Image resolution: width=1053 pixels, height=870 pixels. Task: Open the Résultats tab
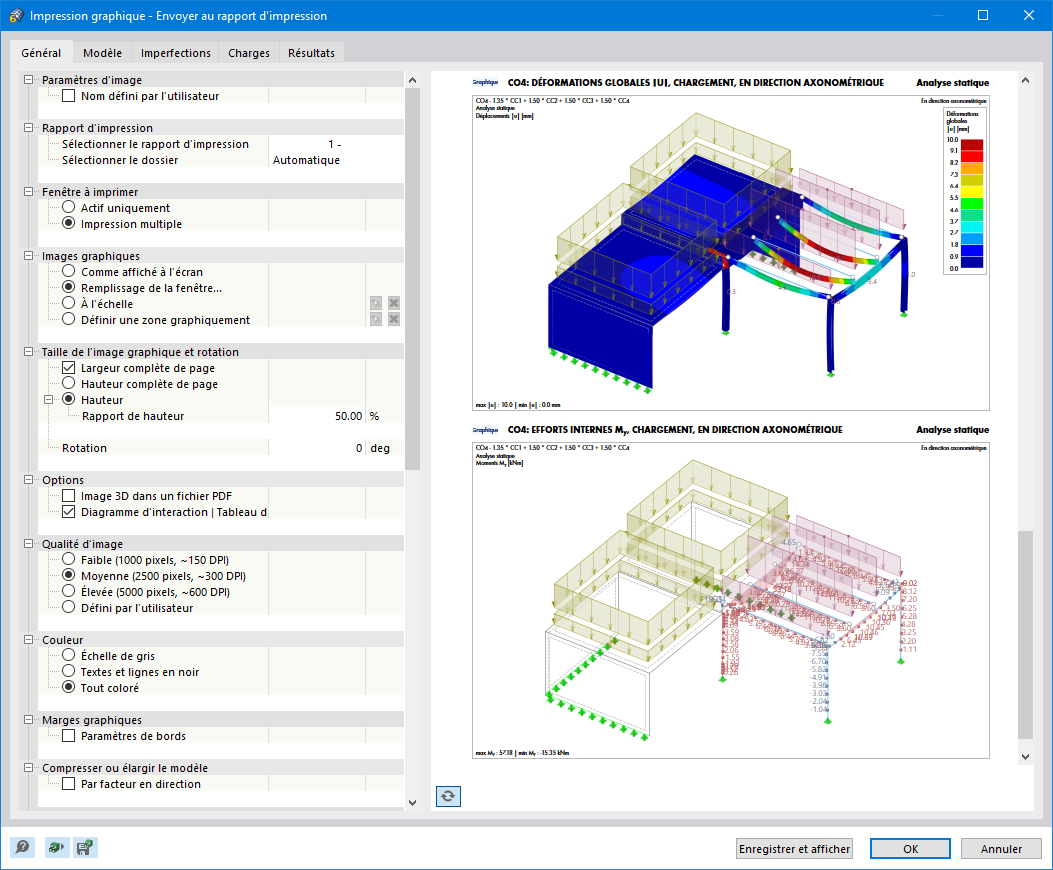[312, 52]
